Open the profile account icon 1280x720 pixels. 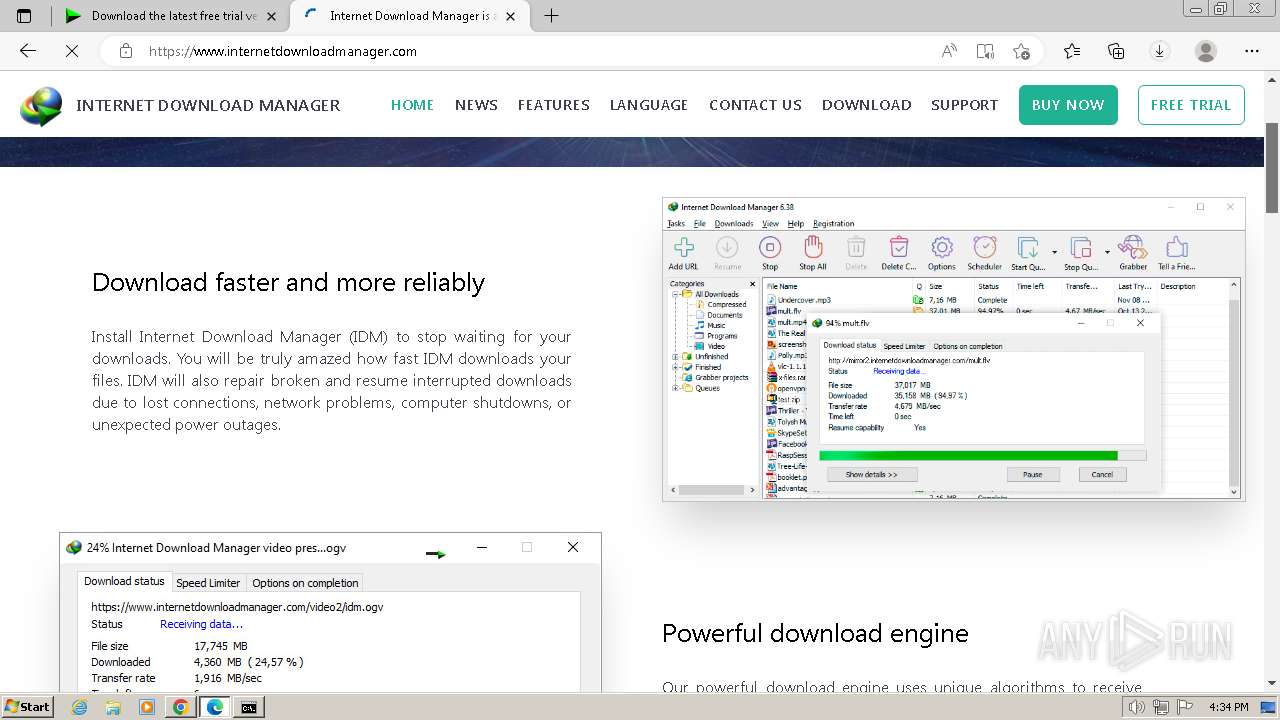pyautogui.click(x=1206, y=51)
